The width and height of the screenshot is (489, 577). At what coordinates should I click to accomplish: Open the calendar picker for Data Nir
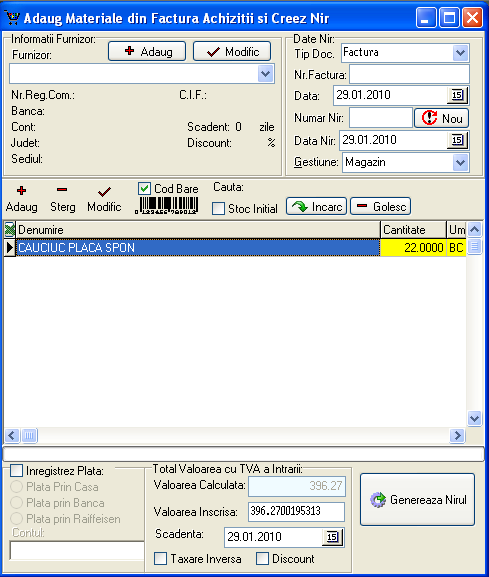tap(457, 140)
